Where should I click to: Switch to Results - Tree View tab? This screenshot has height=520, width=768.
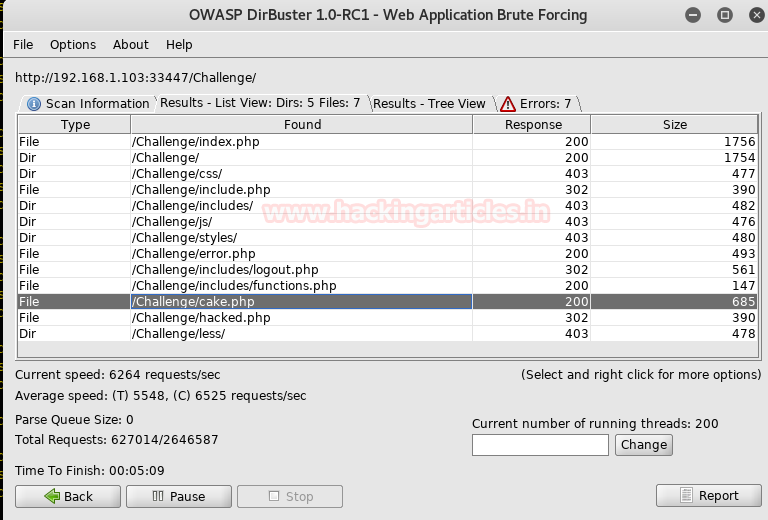point(429,104)
